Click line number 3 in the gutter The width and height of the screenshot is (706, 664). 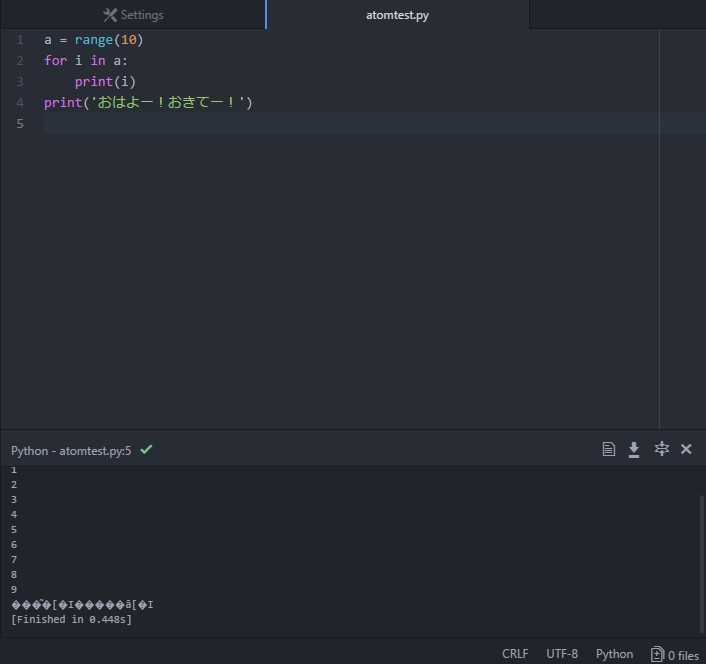click(x=20, y=81)
